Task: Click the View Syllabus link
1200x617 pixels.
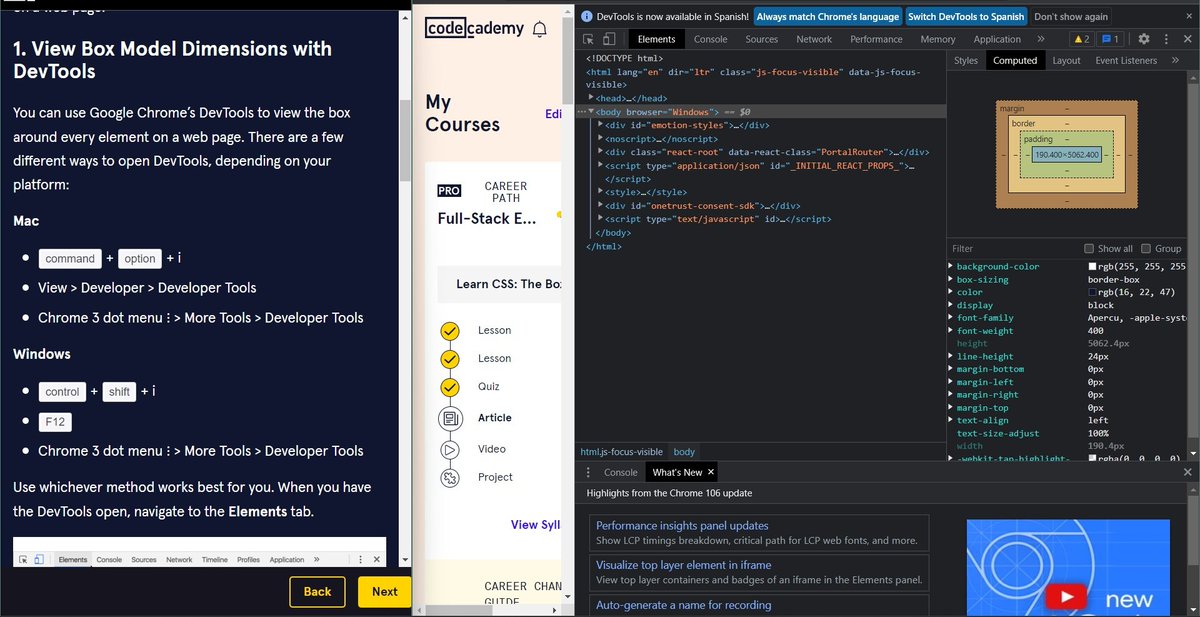Action: pos(536,524)
